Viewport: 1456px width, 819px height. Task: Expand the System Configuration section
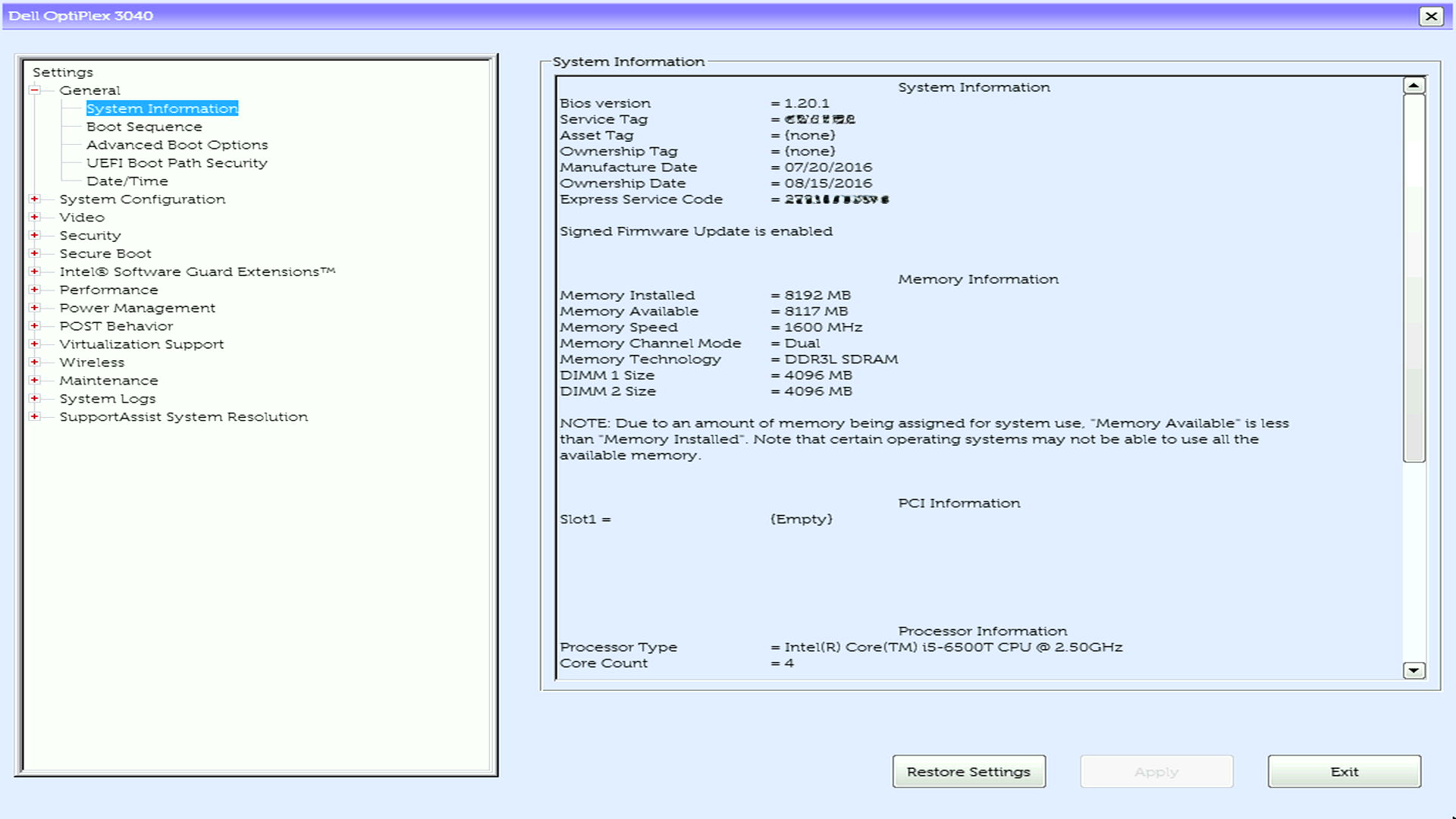click(x=35, y=199)
